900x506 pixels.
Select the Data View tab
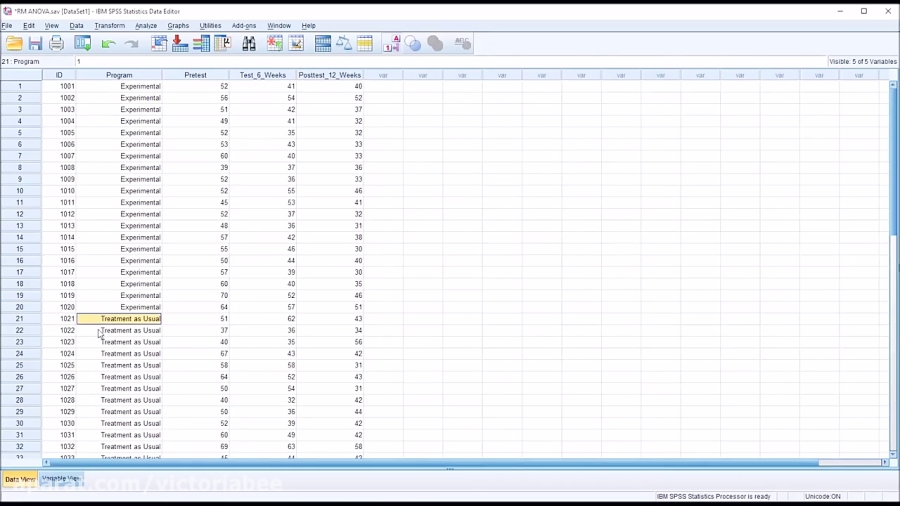(19, 480)
